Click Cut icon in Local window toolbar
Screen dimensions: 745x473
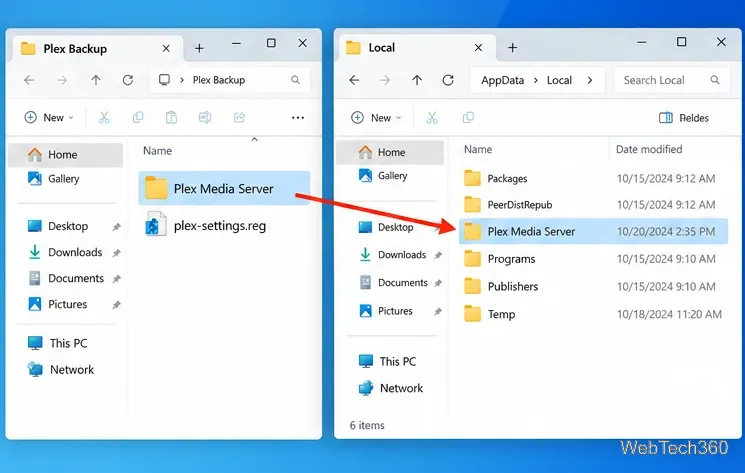click(432, 118)
